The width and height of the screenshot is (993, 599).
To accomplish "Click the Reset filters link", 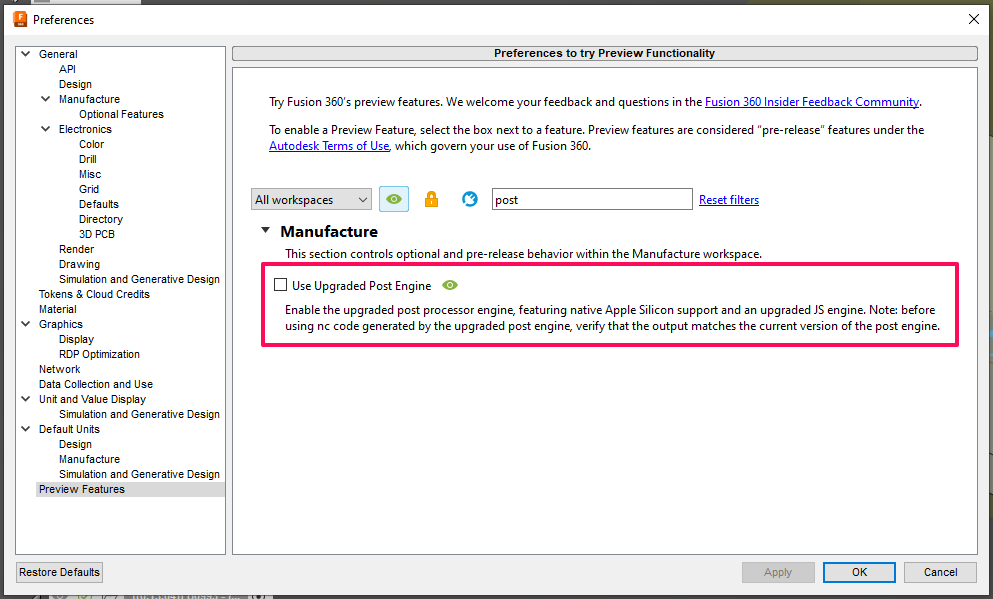I will tap(728, 199).
